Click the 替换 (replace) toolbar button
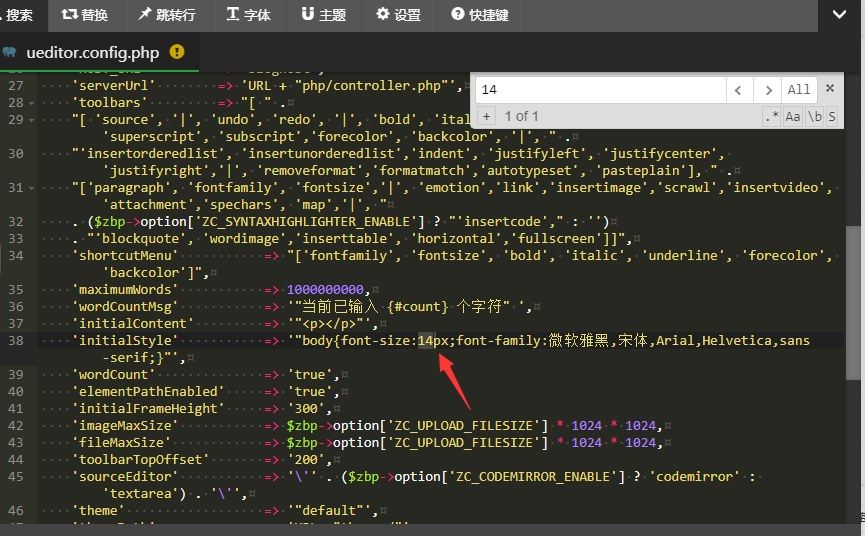865x536 pixels. pyautogui.click(x=85, y=15)
